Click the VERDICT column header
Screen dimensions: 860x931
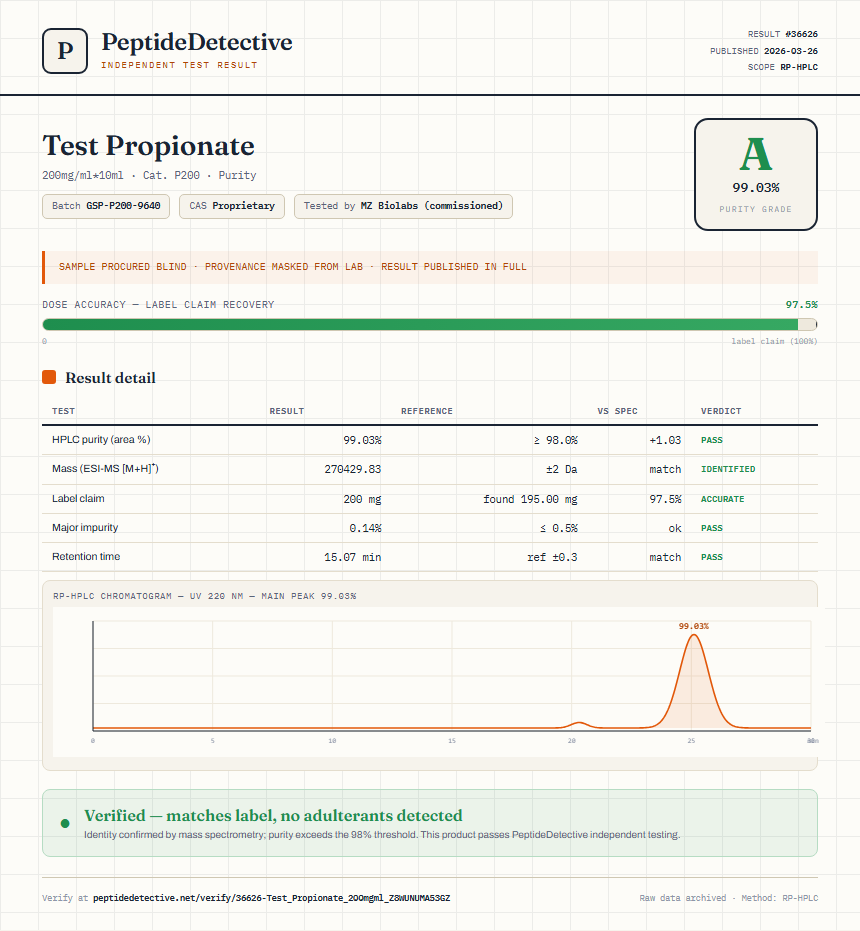721,411
